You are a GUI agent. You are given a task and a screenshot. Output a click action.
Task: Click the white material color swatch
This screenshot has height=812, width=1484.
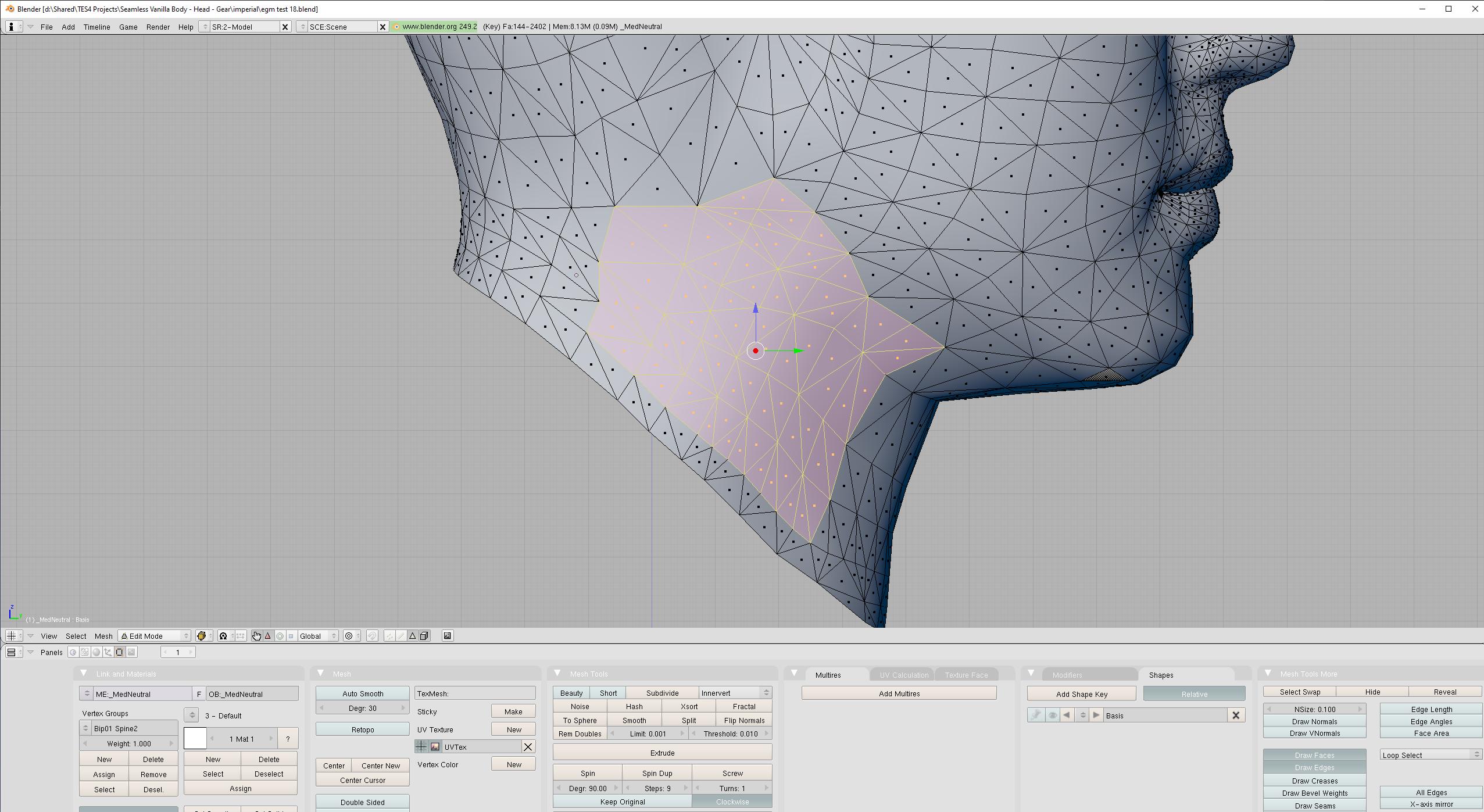195,739
